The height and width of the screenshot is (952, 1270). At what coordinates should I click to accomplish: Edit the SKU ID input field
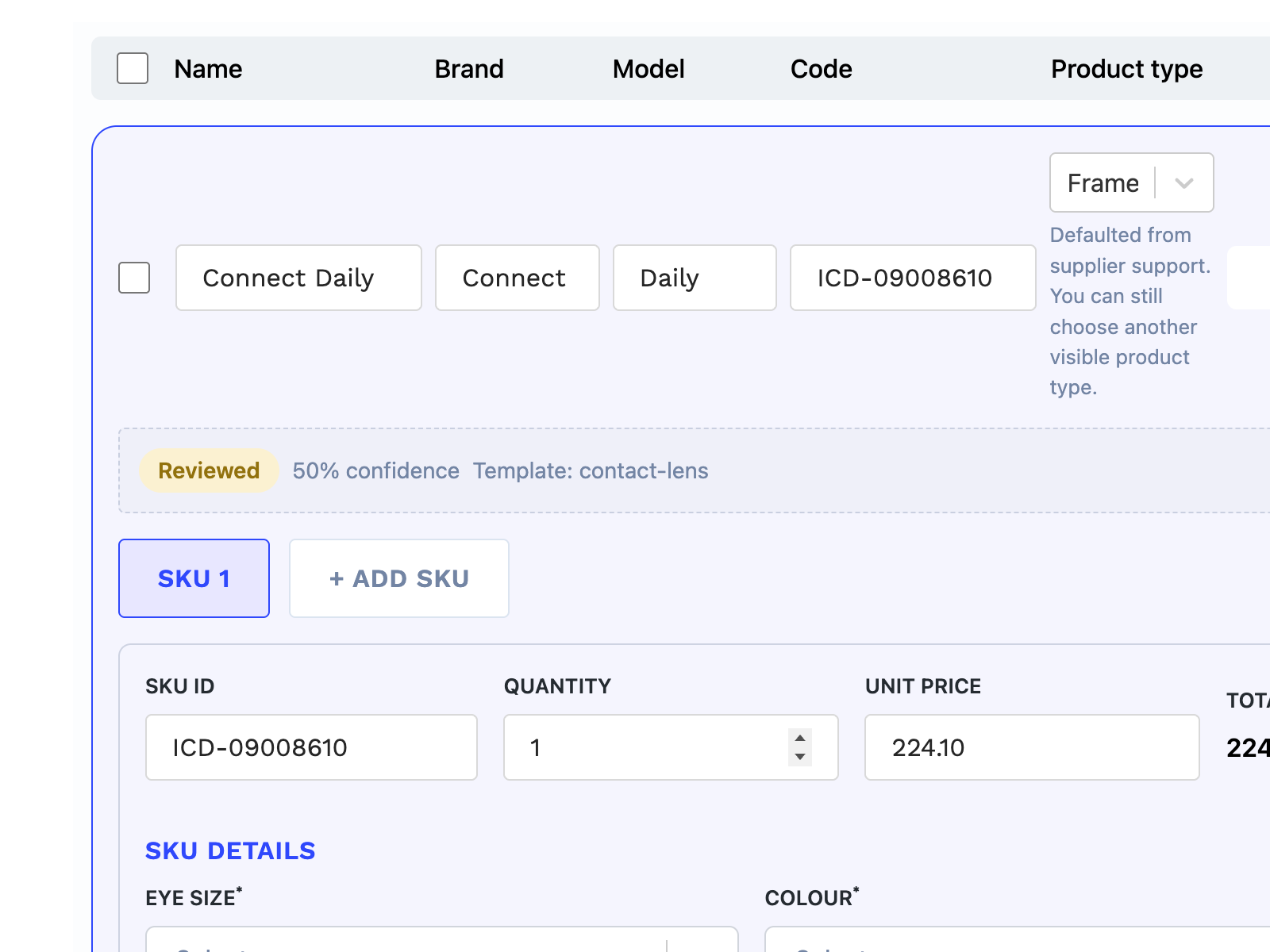[x=311, y=747]
